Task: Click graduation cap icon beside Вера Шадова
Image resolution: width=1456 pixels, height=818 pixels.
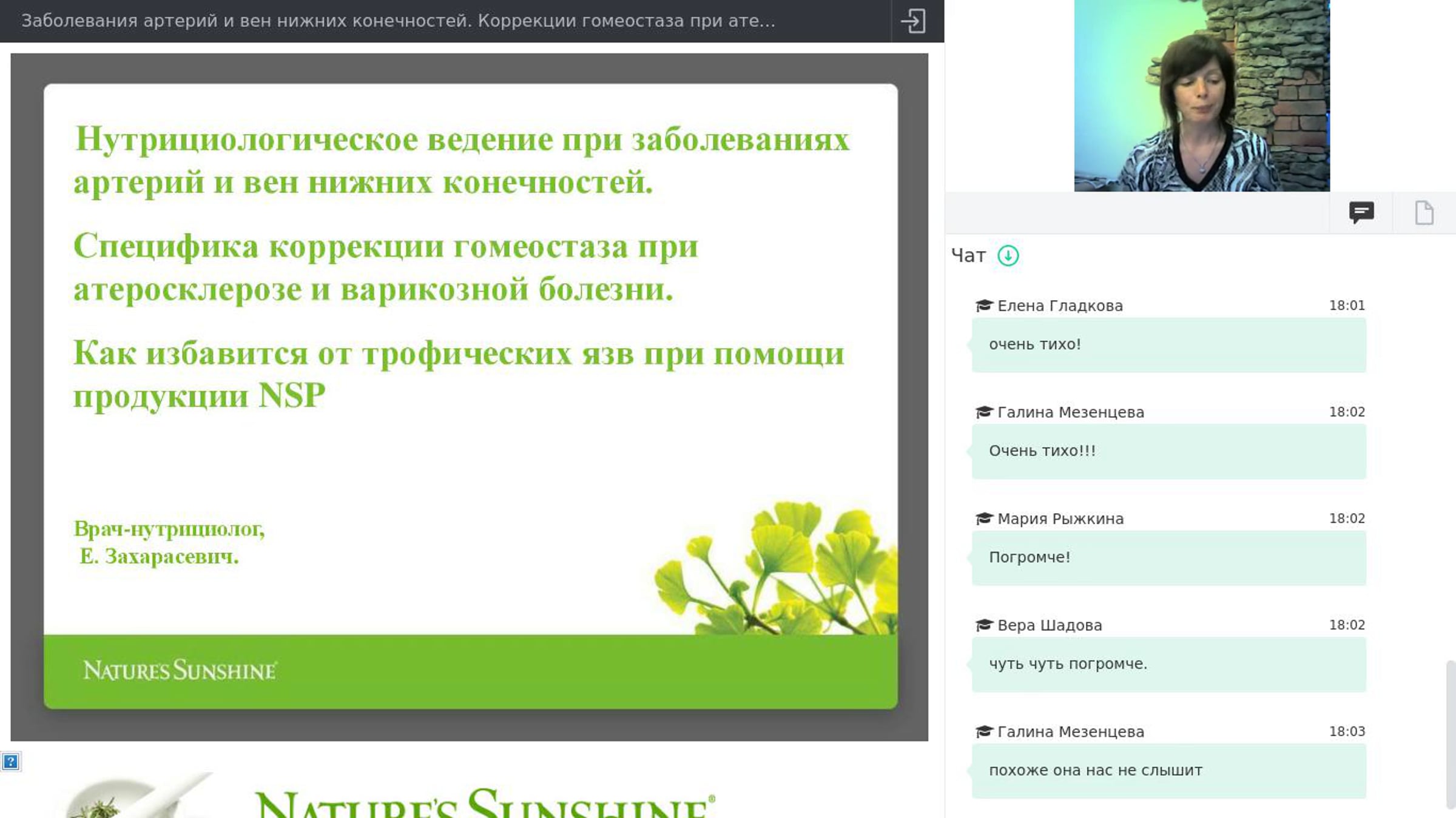Action: (x=983, y=625)
